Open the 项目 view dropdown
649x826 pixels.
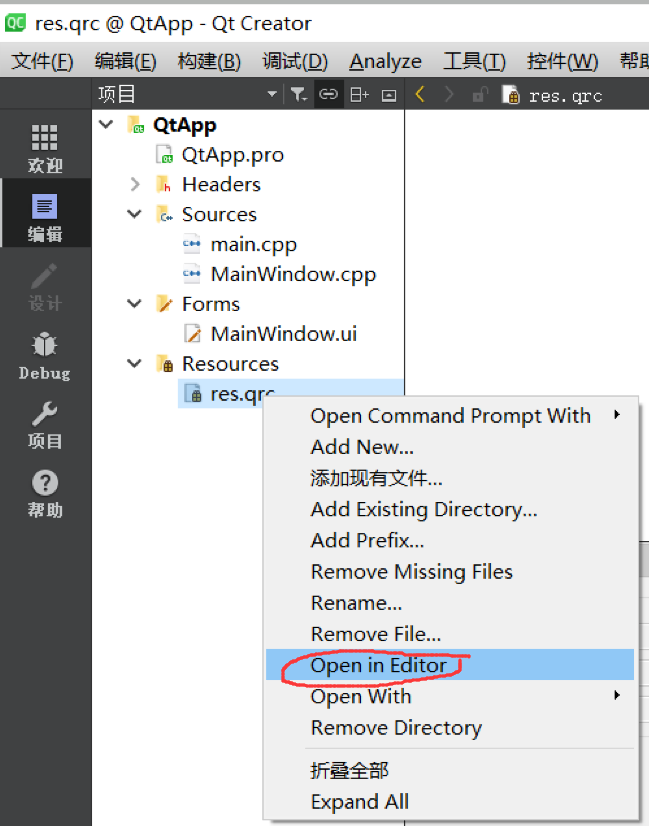[272, 94]
